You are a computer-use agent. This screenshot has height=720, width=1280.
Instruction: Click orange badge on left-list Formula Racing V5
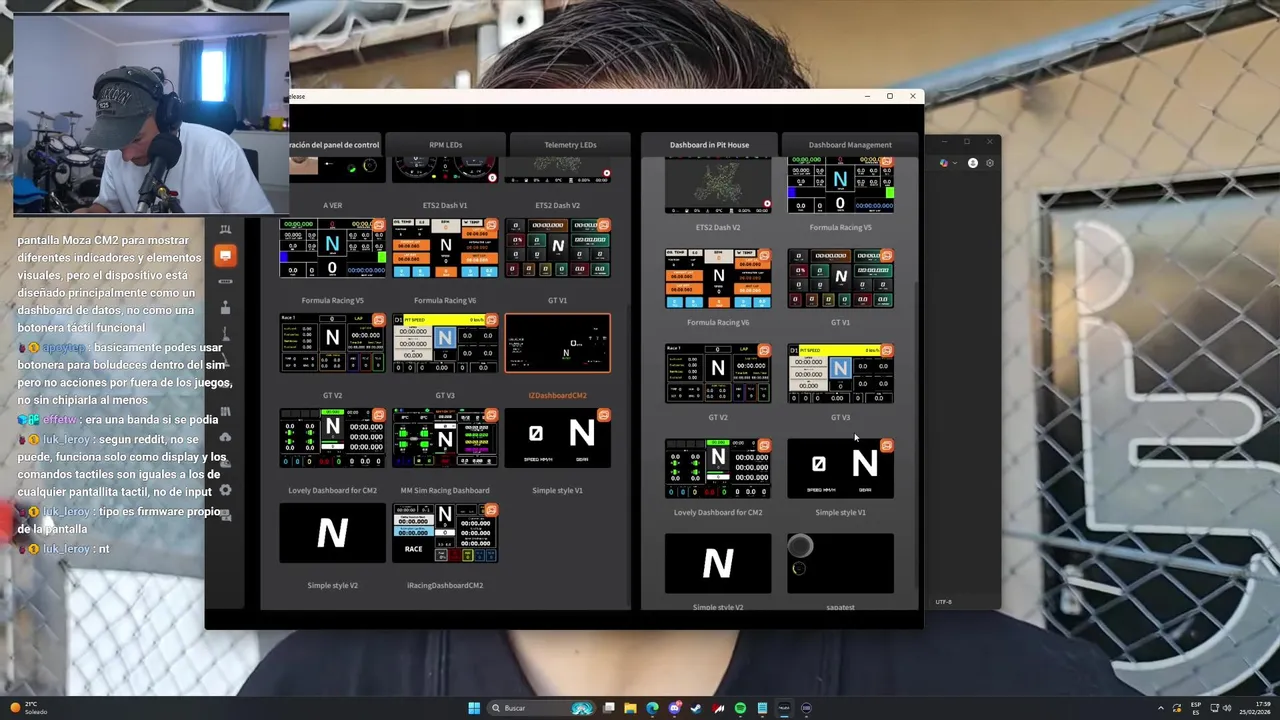click(x=378, y=226)
